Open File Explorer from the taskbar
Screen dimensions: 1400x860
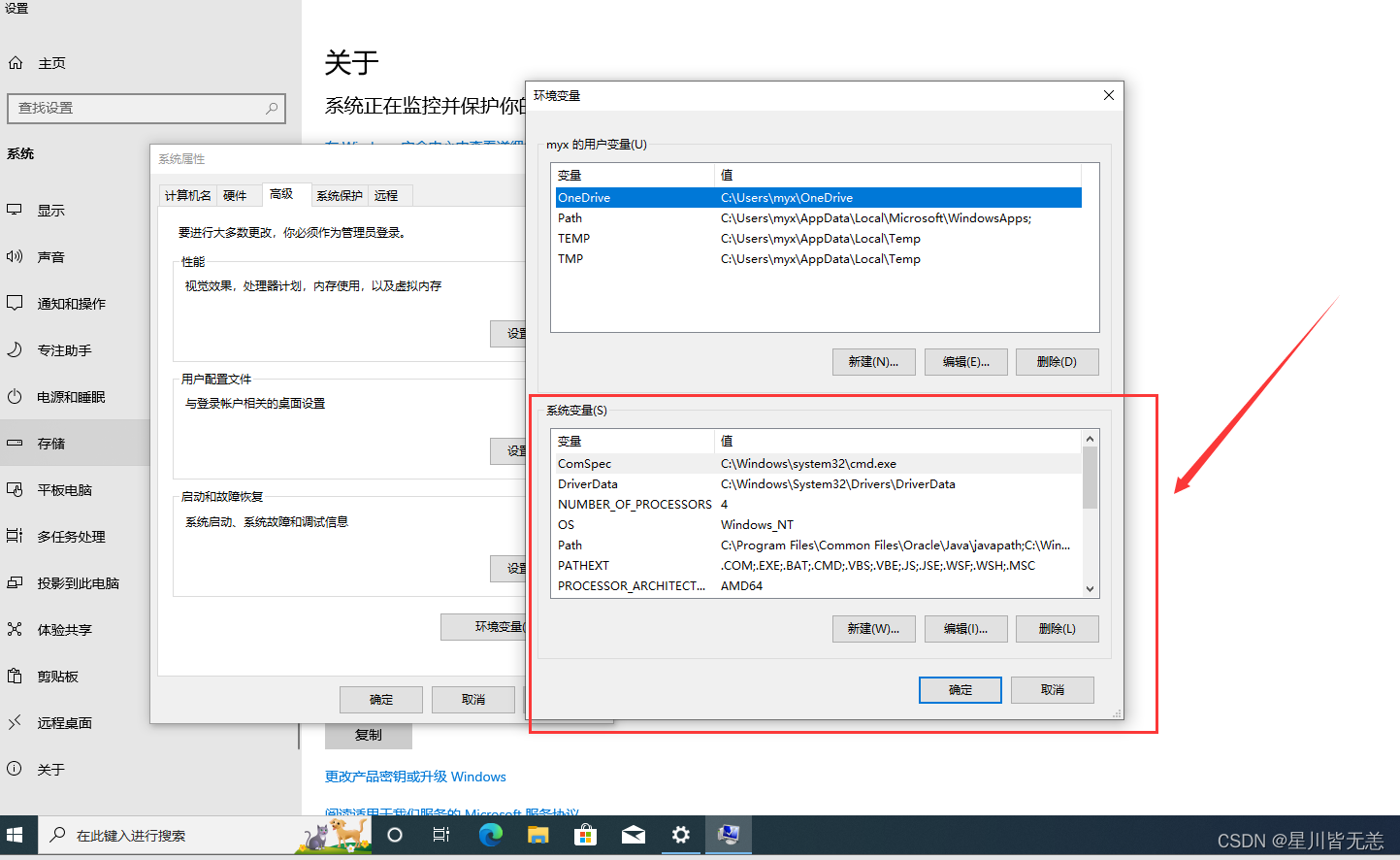(x=537, y=834)
